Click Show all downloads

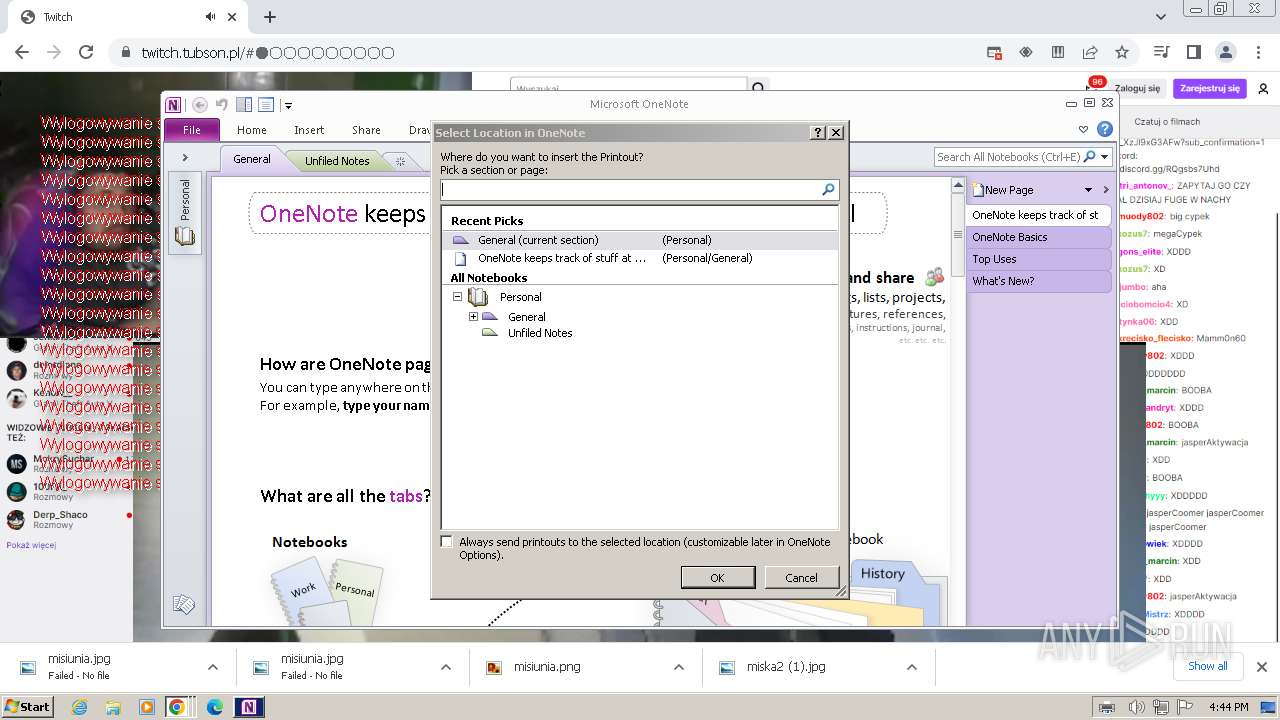pos(1207,666)
